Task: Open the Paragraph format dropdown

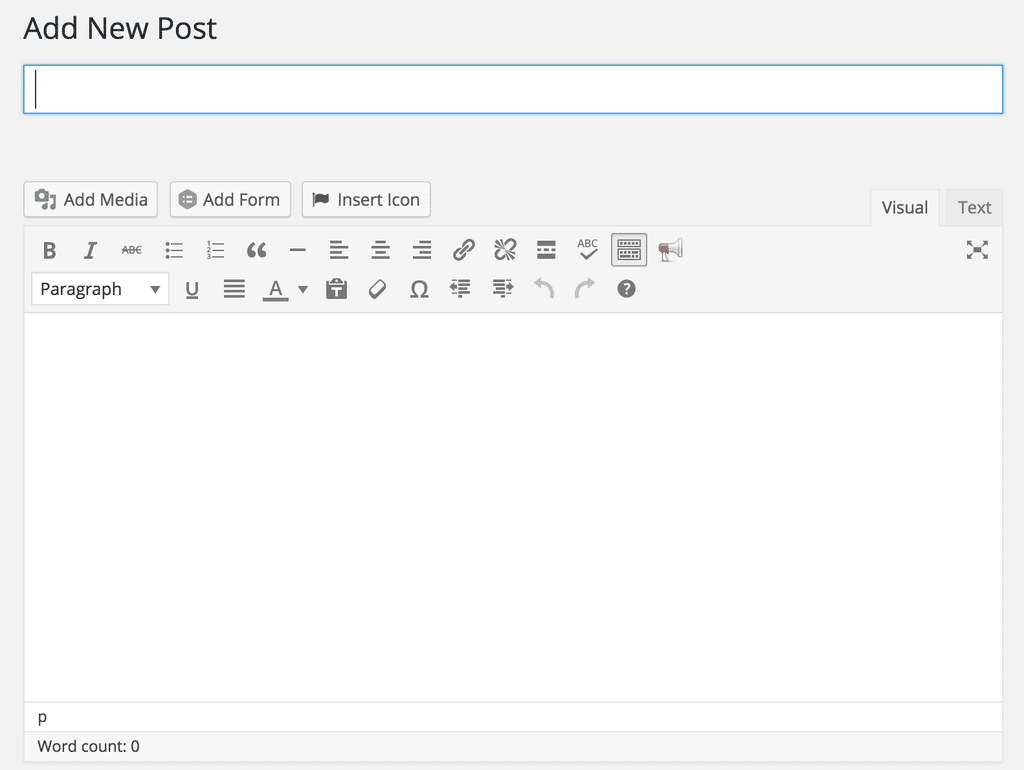Action: [x=100, y=289]
